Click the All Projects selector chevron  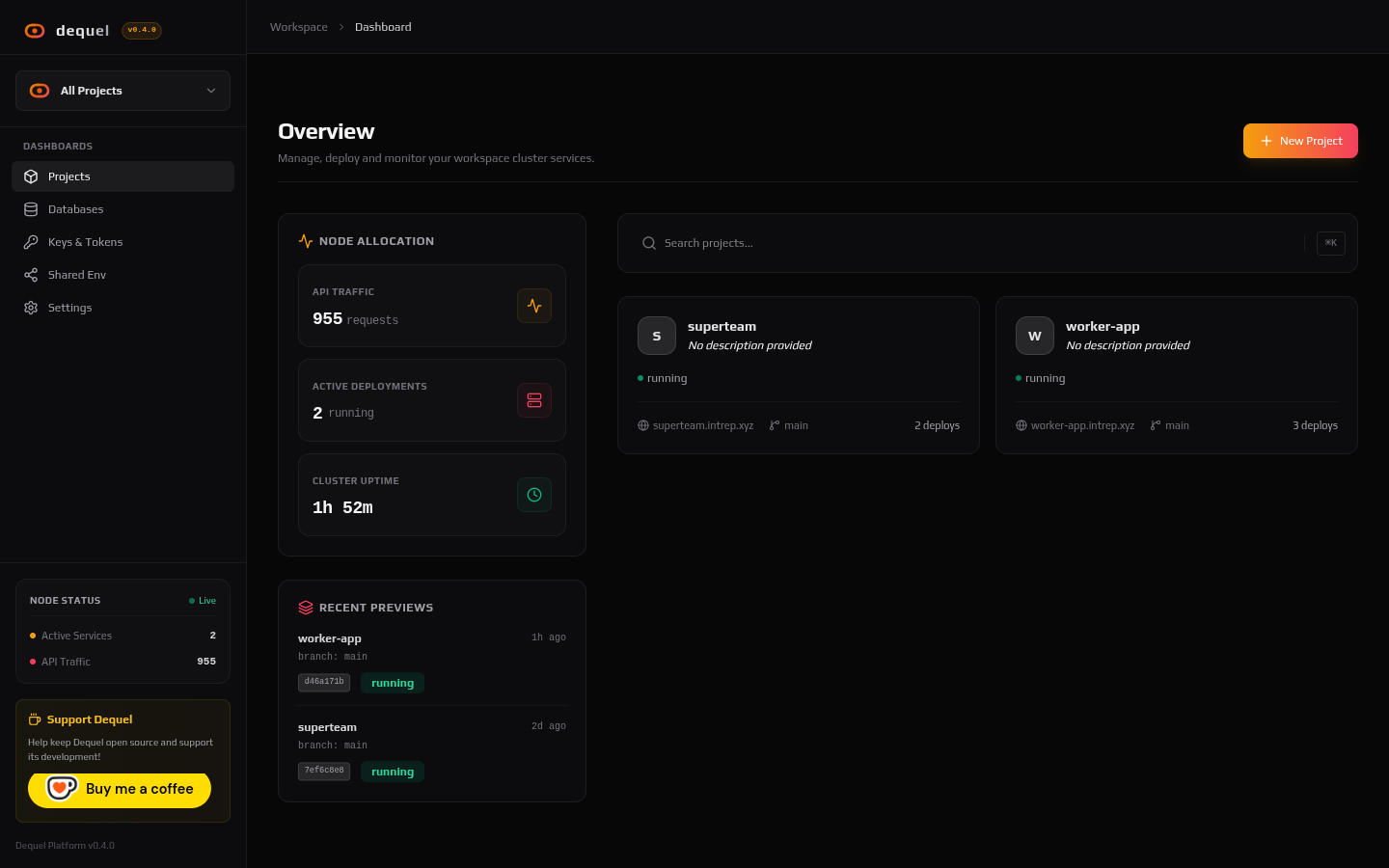coord(211,91)
